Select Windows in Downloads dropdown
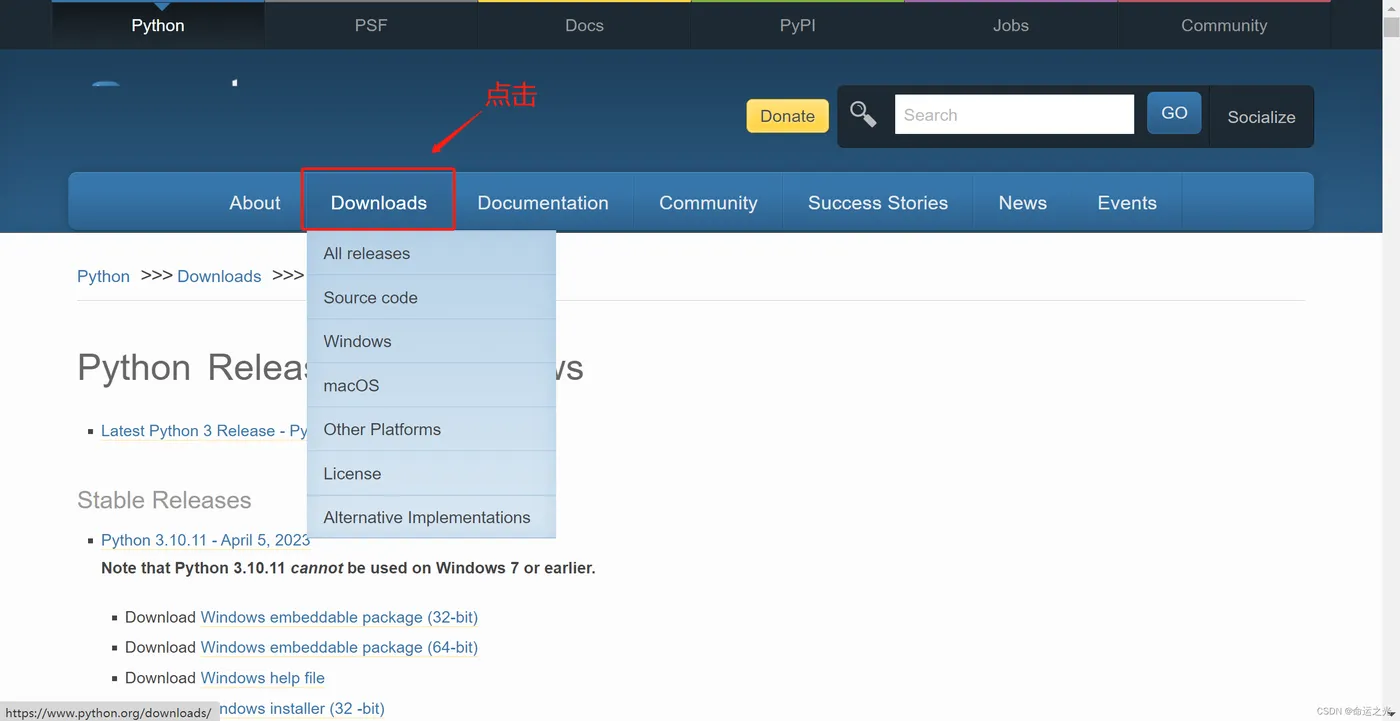The height and width of the screenshot is (721, 1400). [x=431, y=341]
